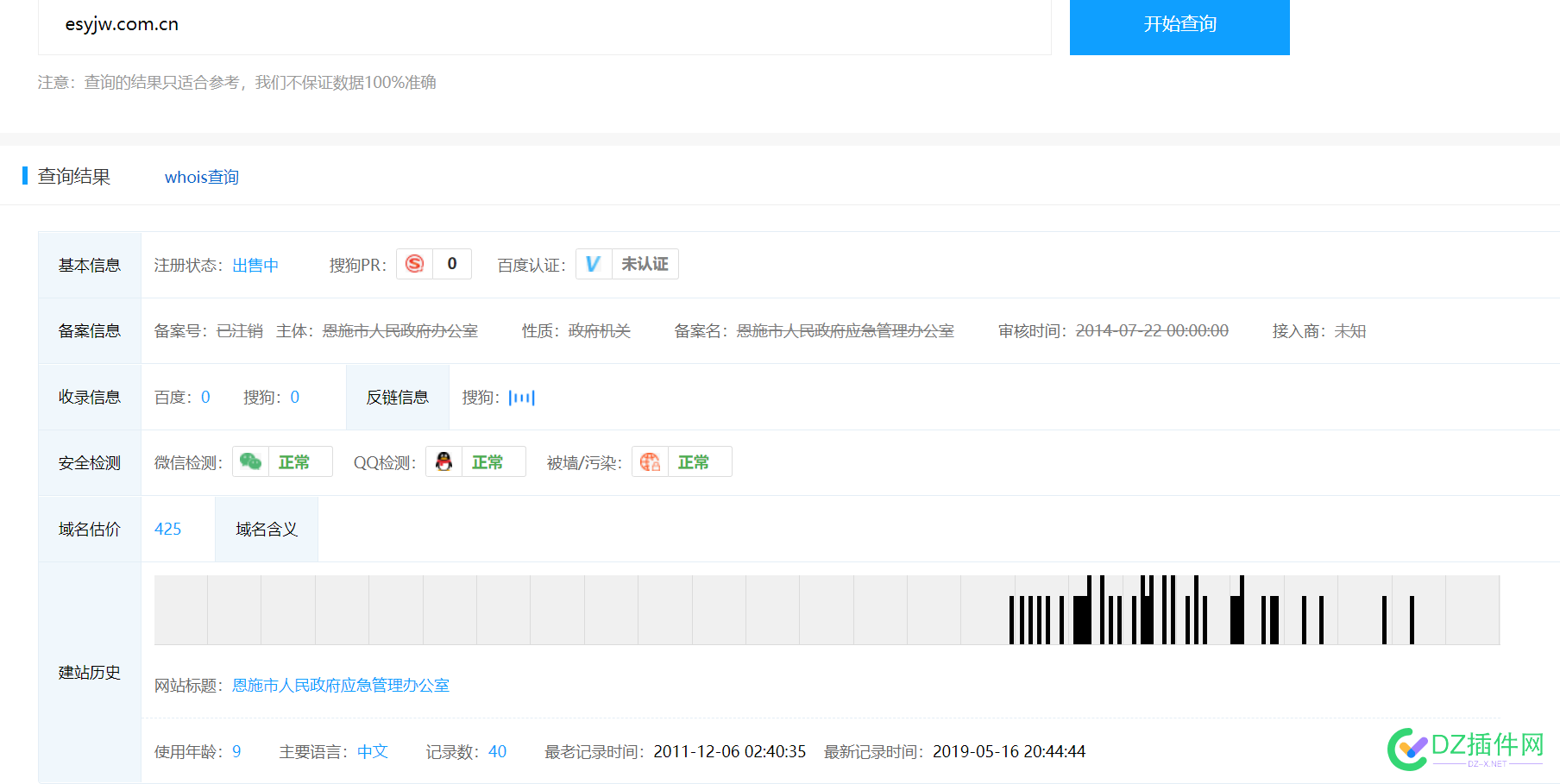
Task: Click the rightmost timeline bar marker
Action: (x=1412, y=620)
